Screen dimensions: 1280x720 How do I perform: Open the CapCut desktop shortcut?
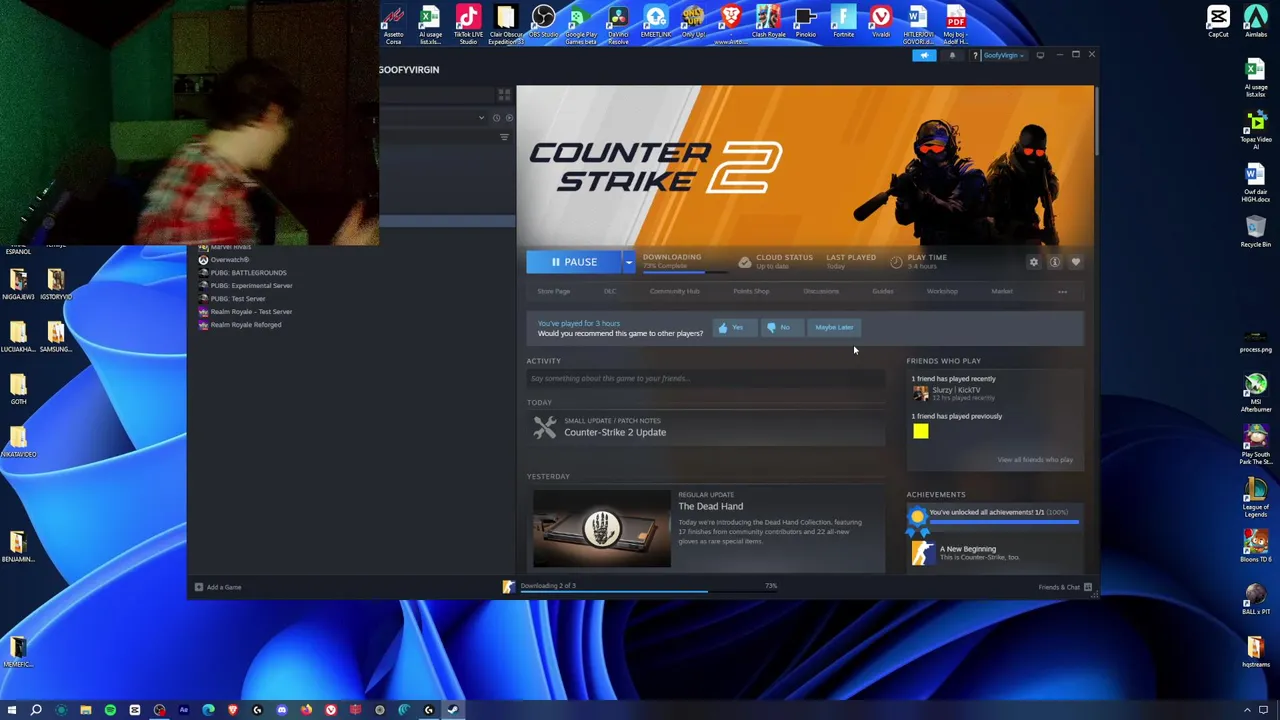pyautogui.click(x=1218, y=22)
